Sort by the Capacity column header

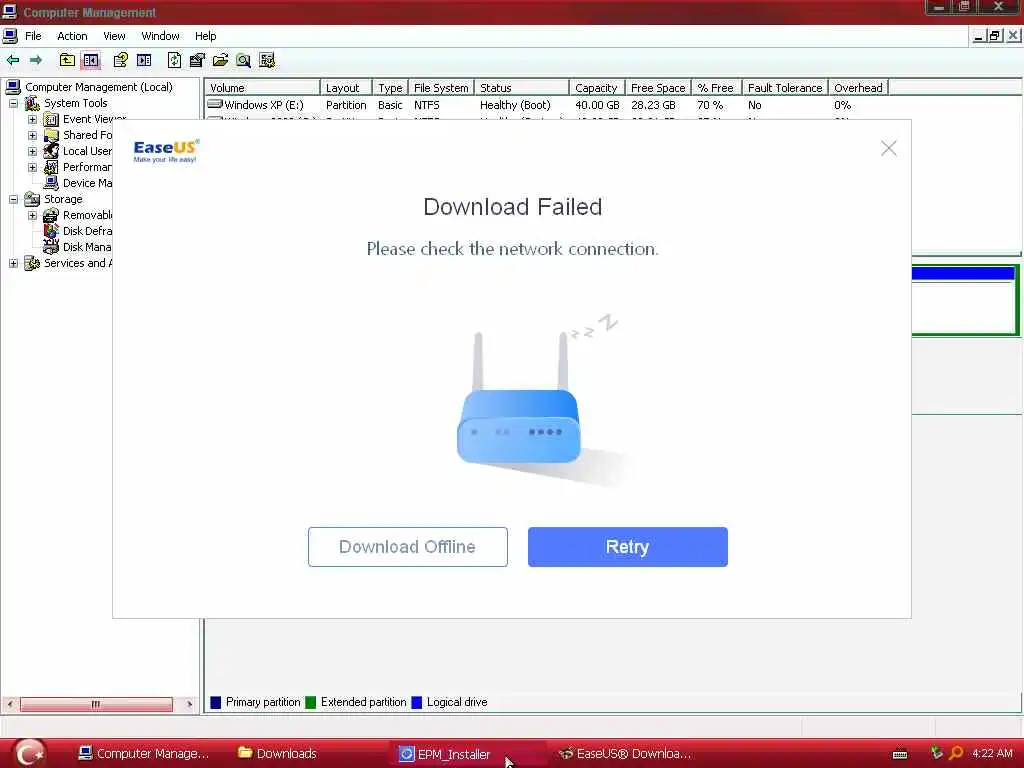click(596, 88)
